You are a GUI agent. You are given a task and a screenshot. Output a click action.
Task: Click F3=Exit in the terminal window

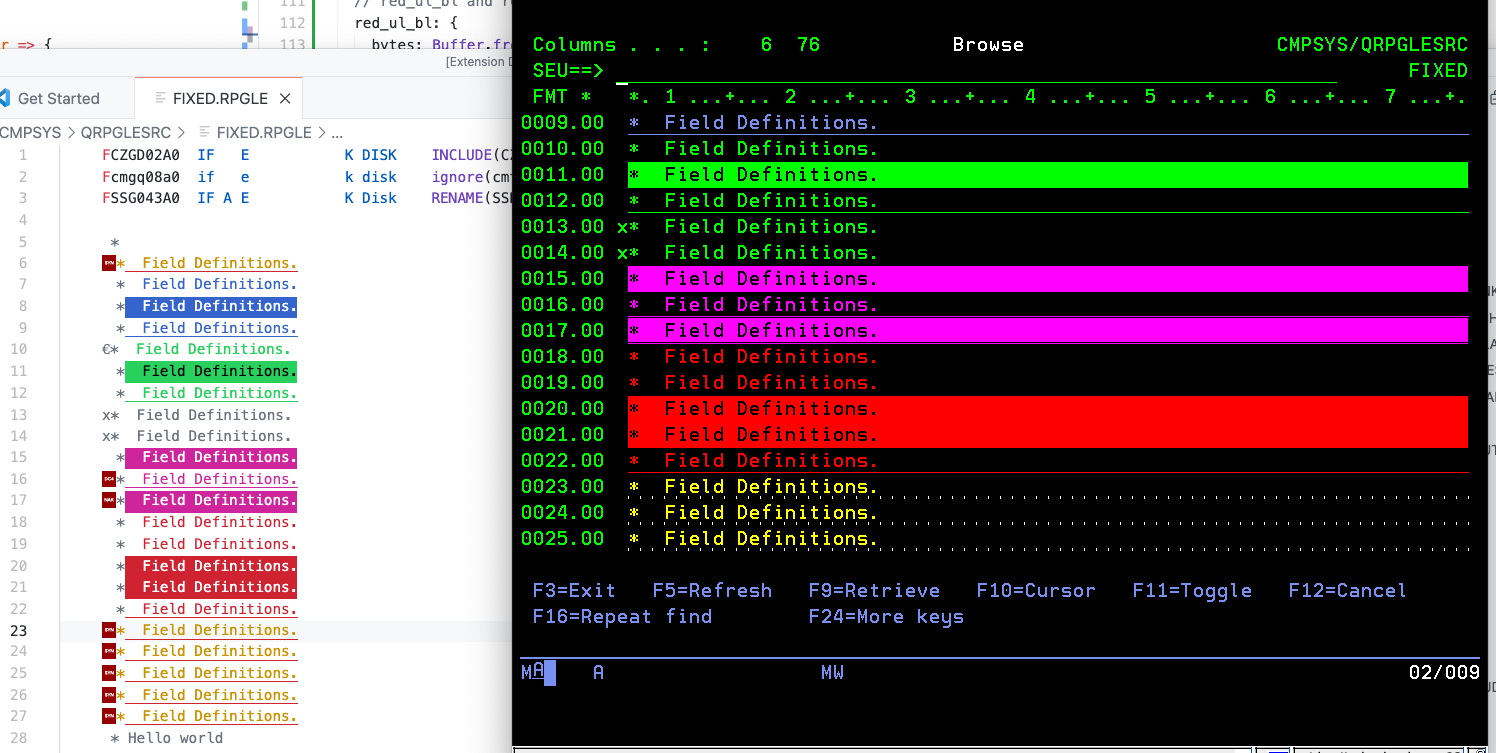coord(574,591)
